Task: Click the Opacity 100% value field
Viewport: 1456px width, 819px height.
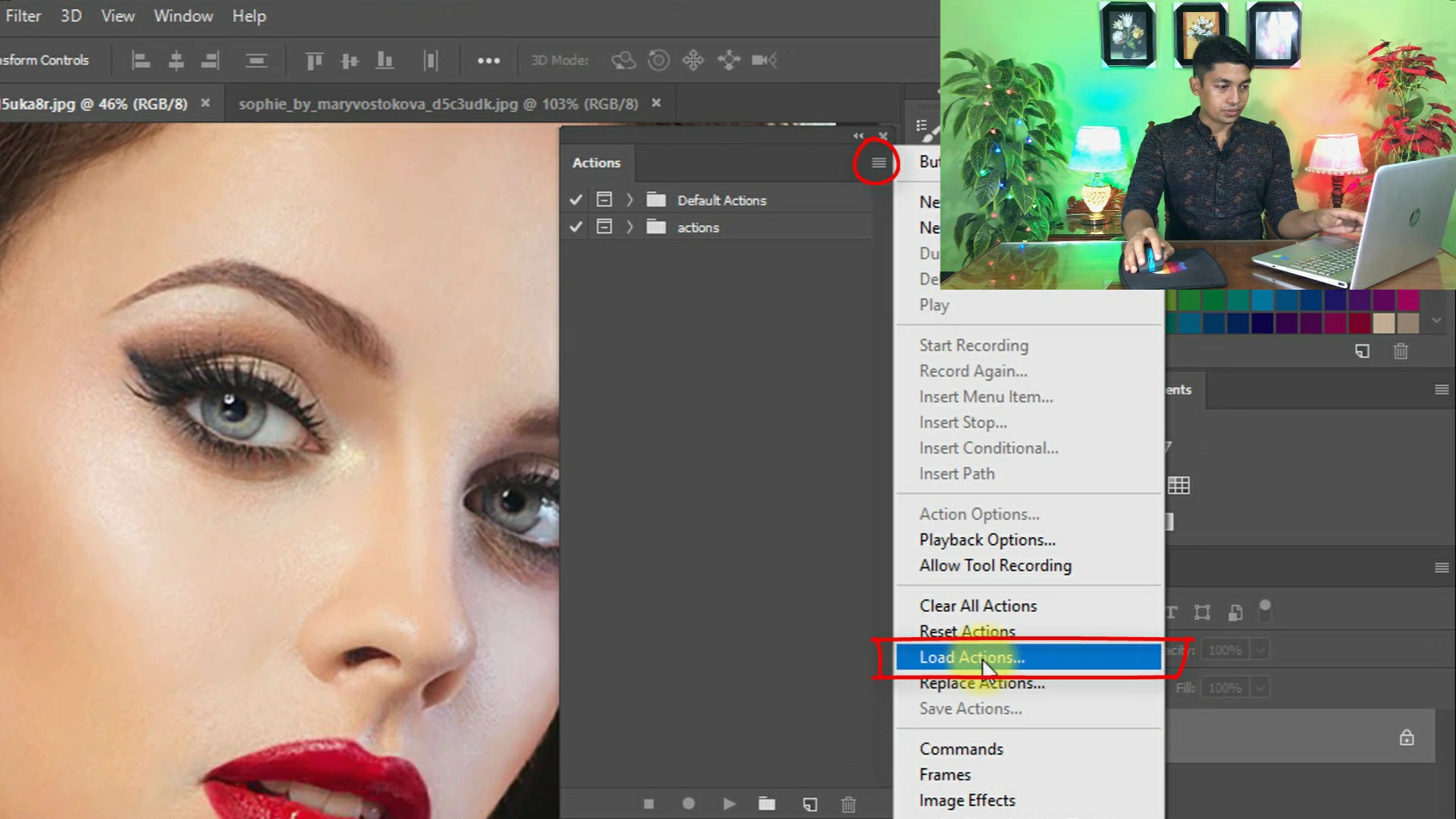Action: (x=1224, y=650)
